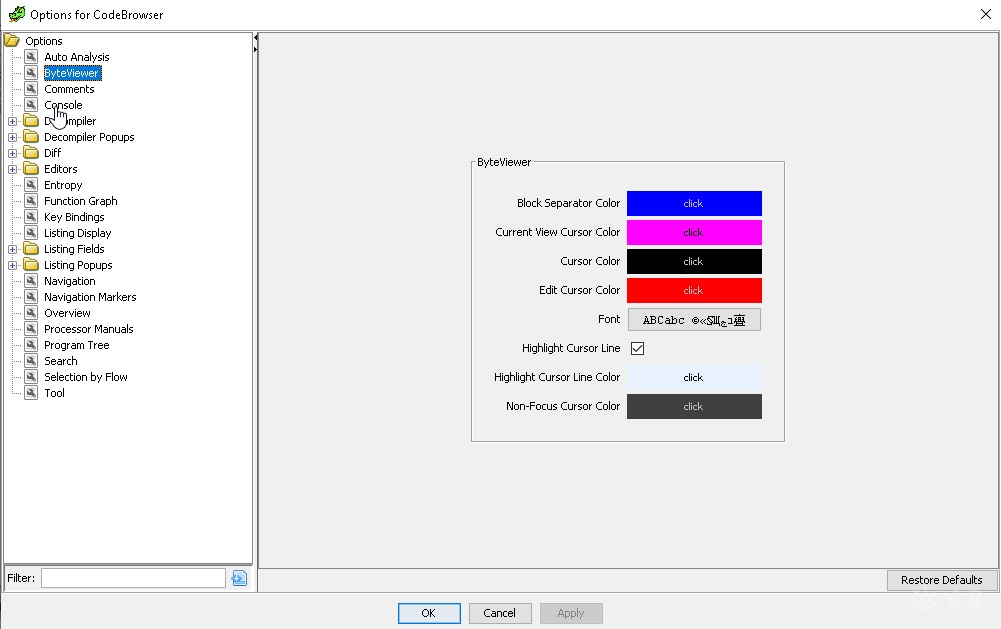Viewport: 1001px width, 629px height.
Task: Change the Edit Cursor Color red swatch
Action: pyautogui.click(x=694, y=290)
